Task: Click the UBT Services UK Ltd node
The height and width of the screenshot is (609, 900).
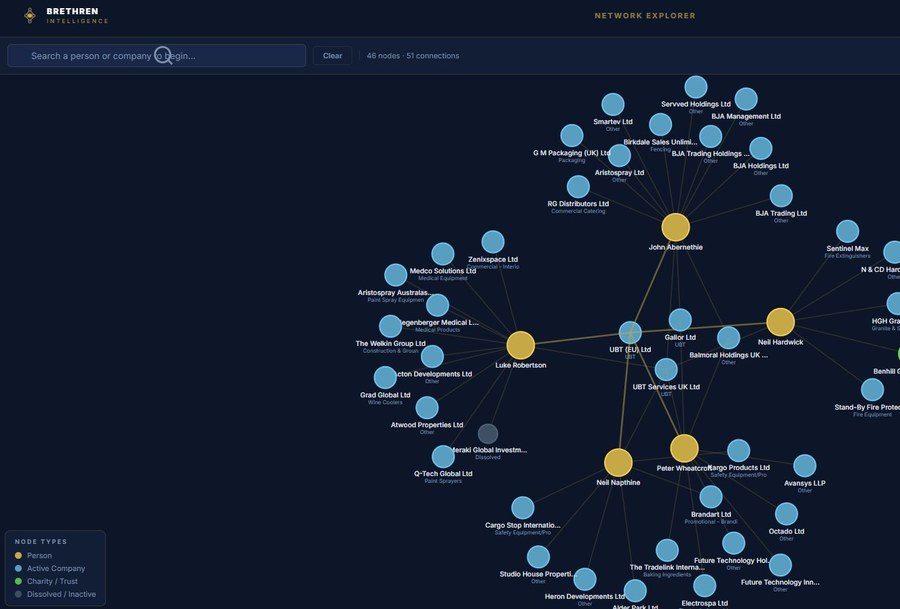Action: pos(666,370)
